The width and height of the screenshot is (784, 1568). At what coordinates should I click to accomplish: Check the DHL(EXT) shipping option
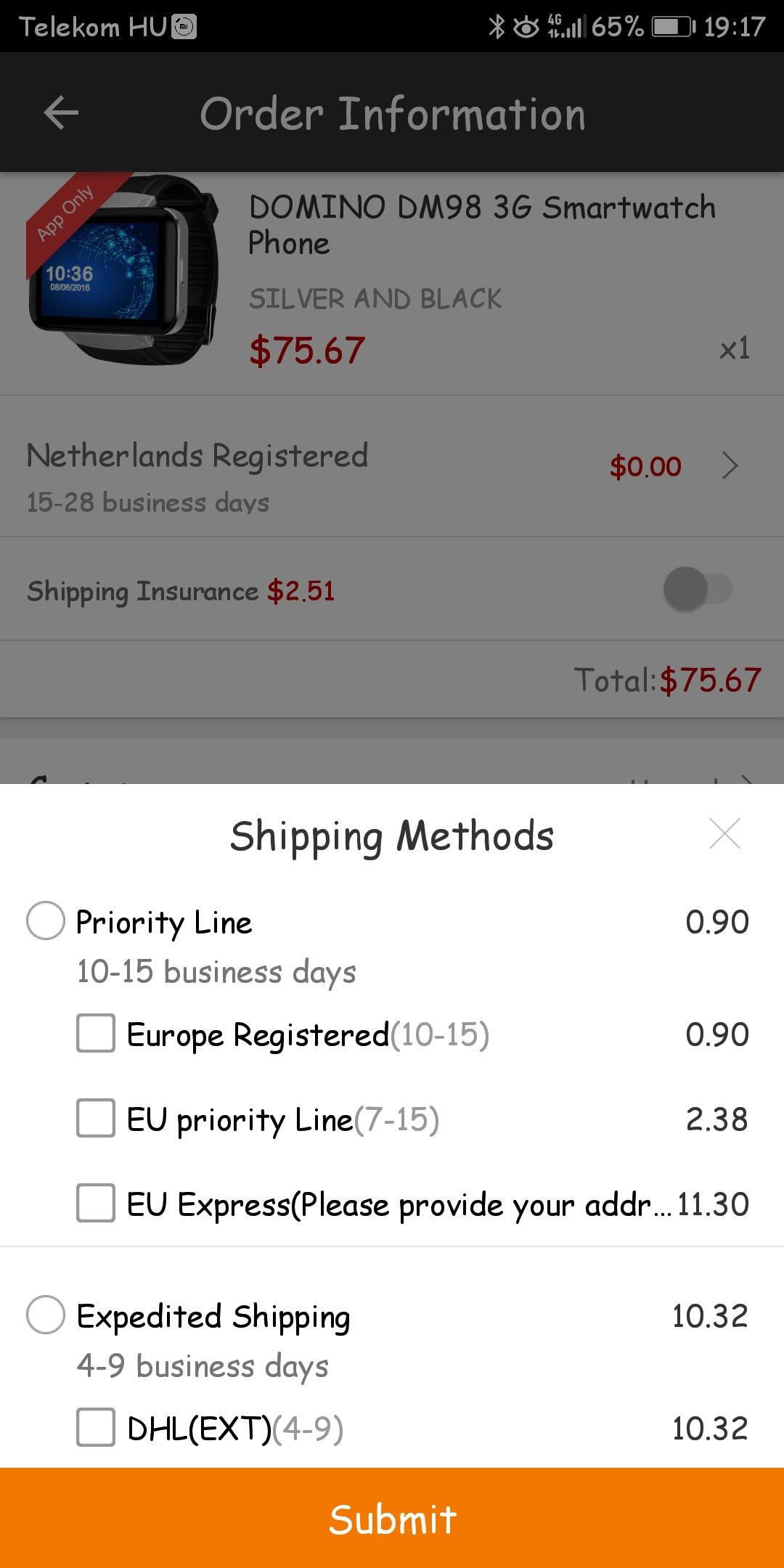pyautogui.click(x=96, y=1427)
